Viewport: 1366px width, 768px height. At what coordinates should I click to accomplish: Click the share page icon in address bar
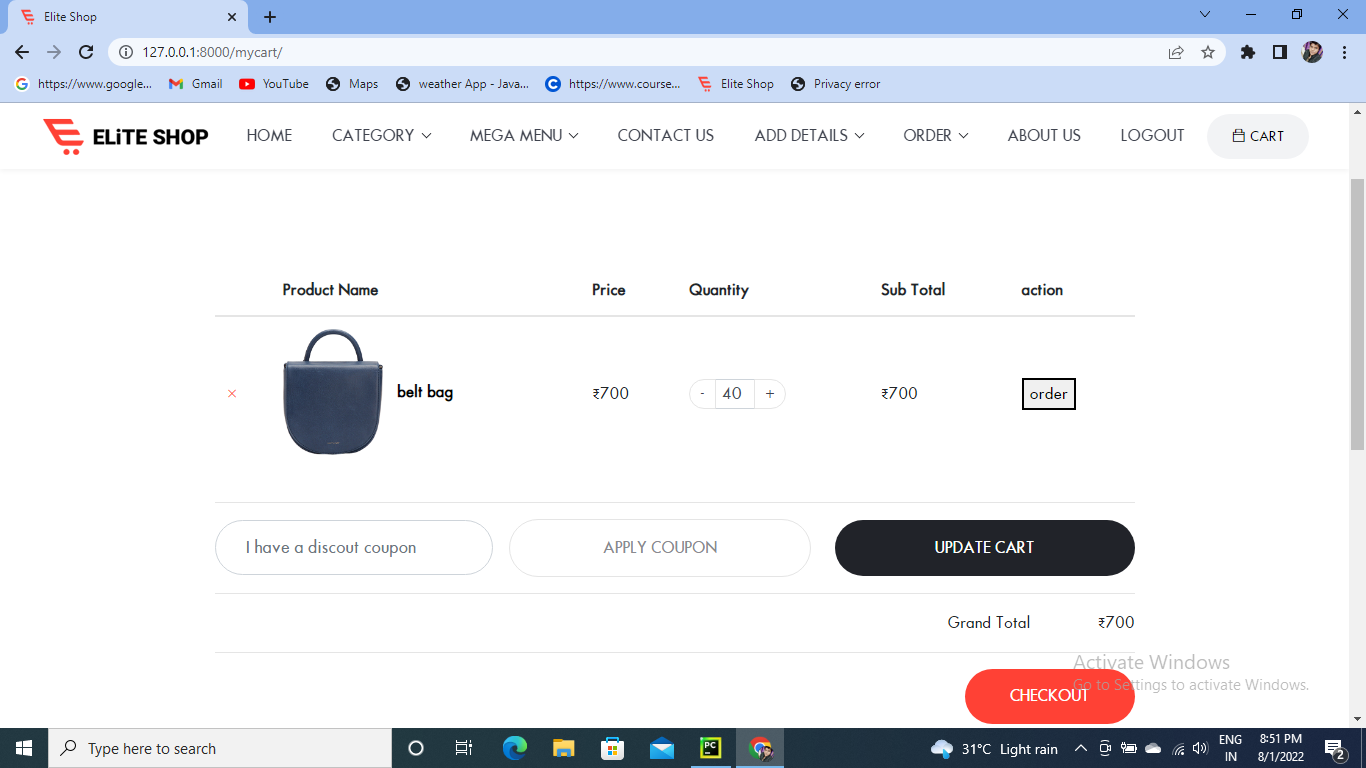click(x=1176, y=52)
